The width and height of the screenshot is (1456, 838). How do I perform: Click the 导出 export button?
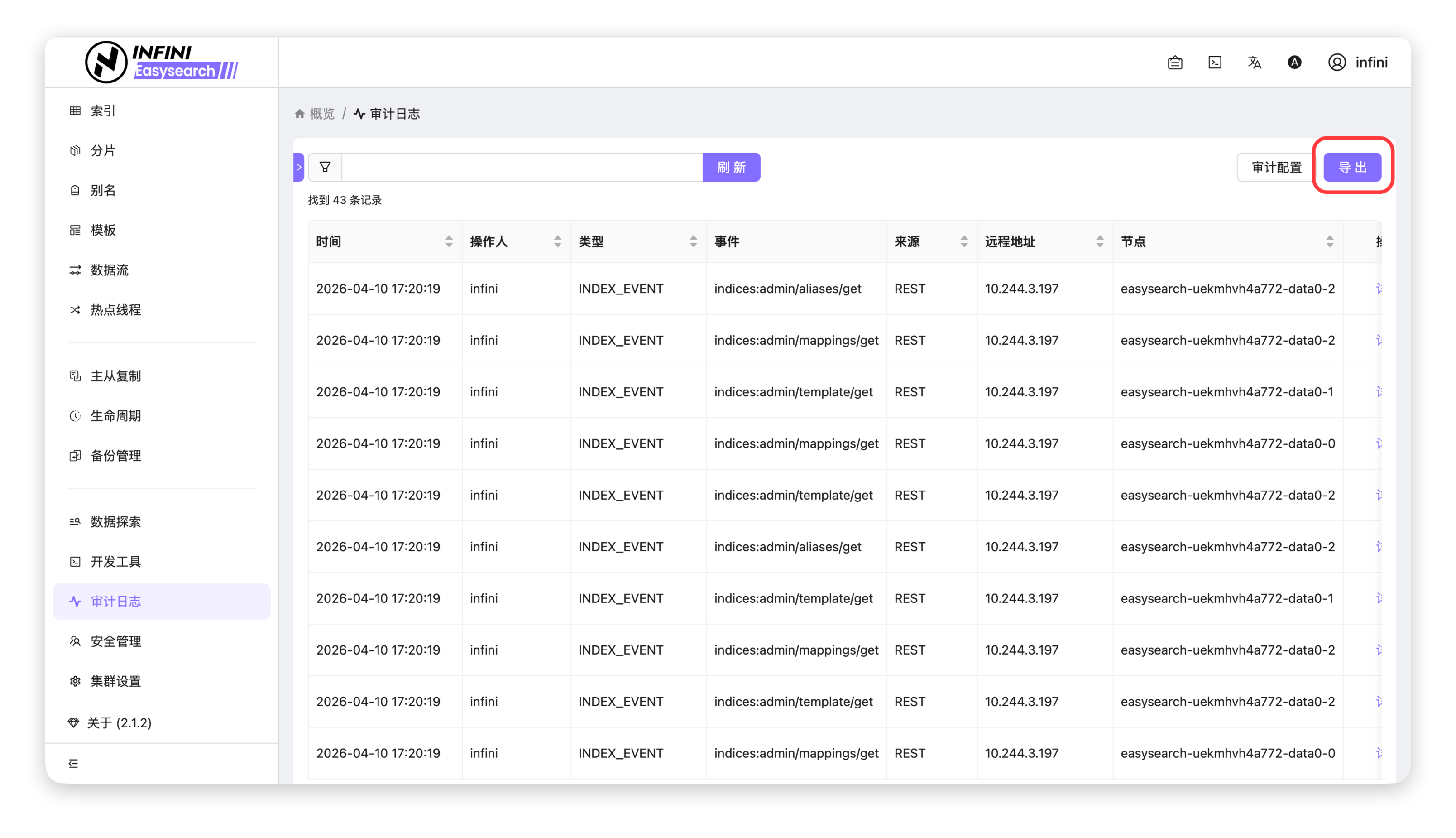1352,167
